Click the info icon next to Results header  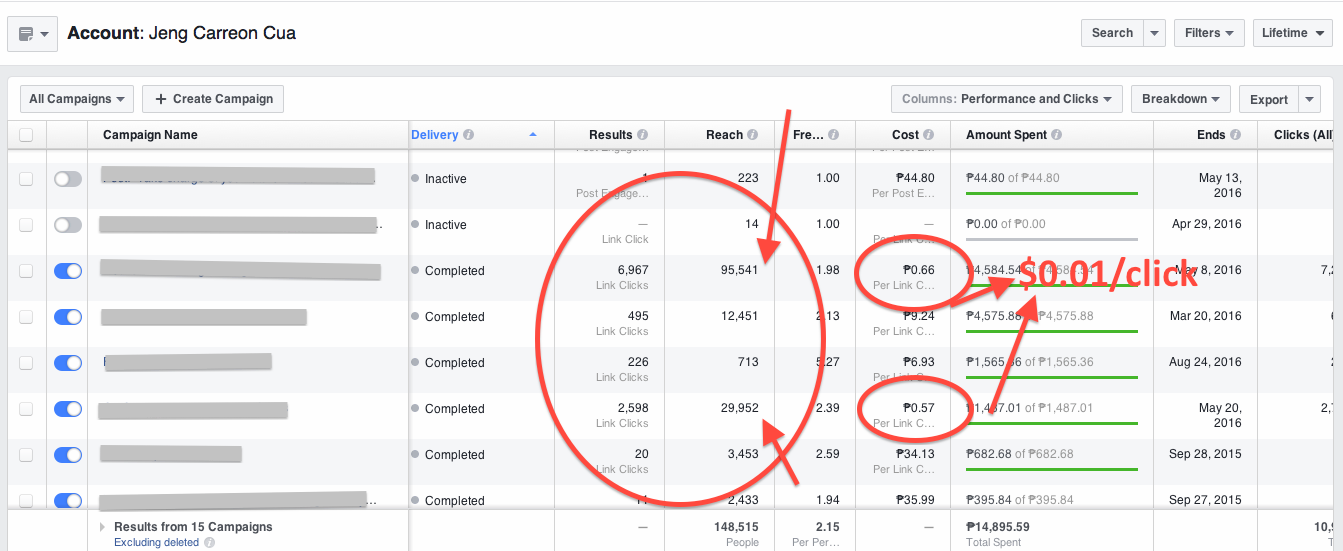click(643, 135)
